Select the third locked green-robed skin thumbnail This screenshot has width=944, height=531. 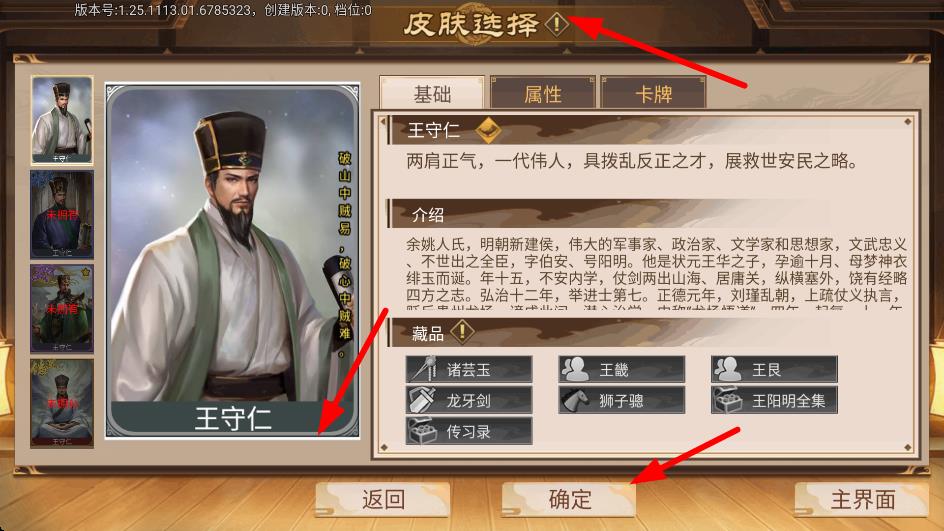pyautogui.click(x=62, y=309)
